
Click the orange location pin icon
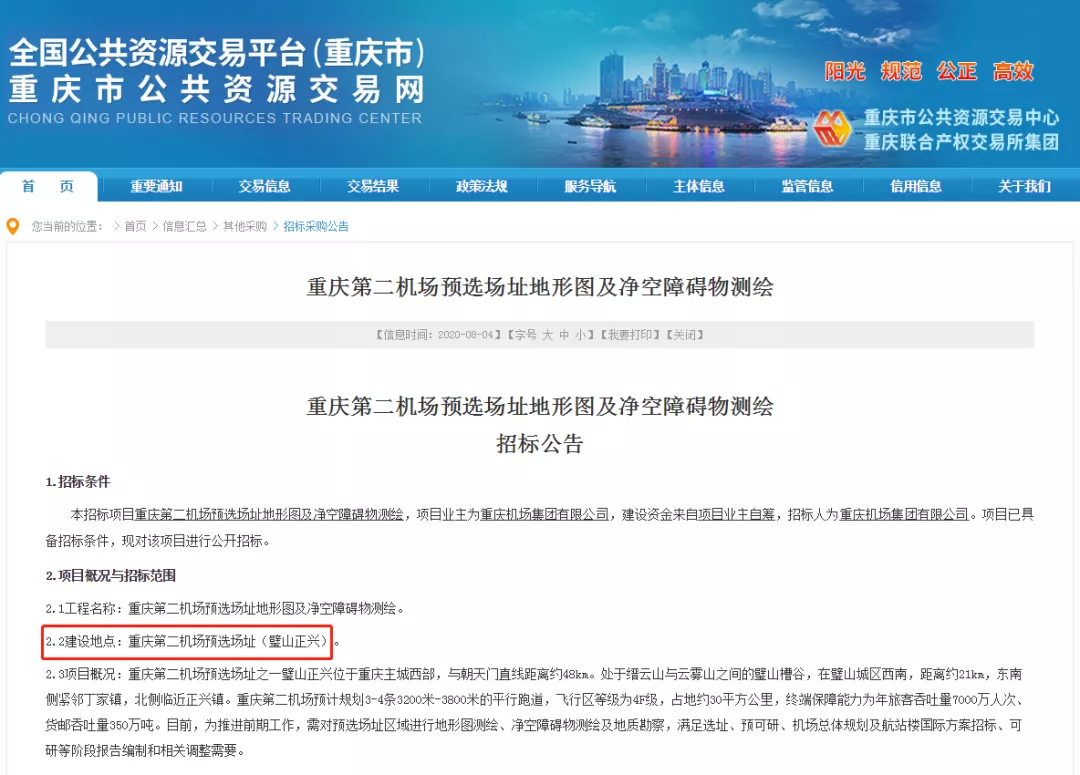pyautogui.click(x=12, y=226)
